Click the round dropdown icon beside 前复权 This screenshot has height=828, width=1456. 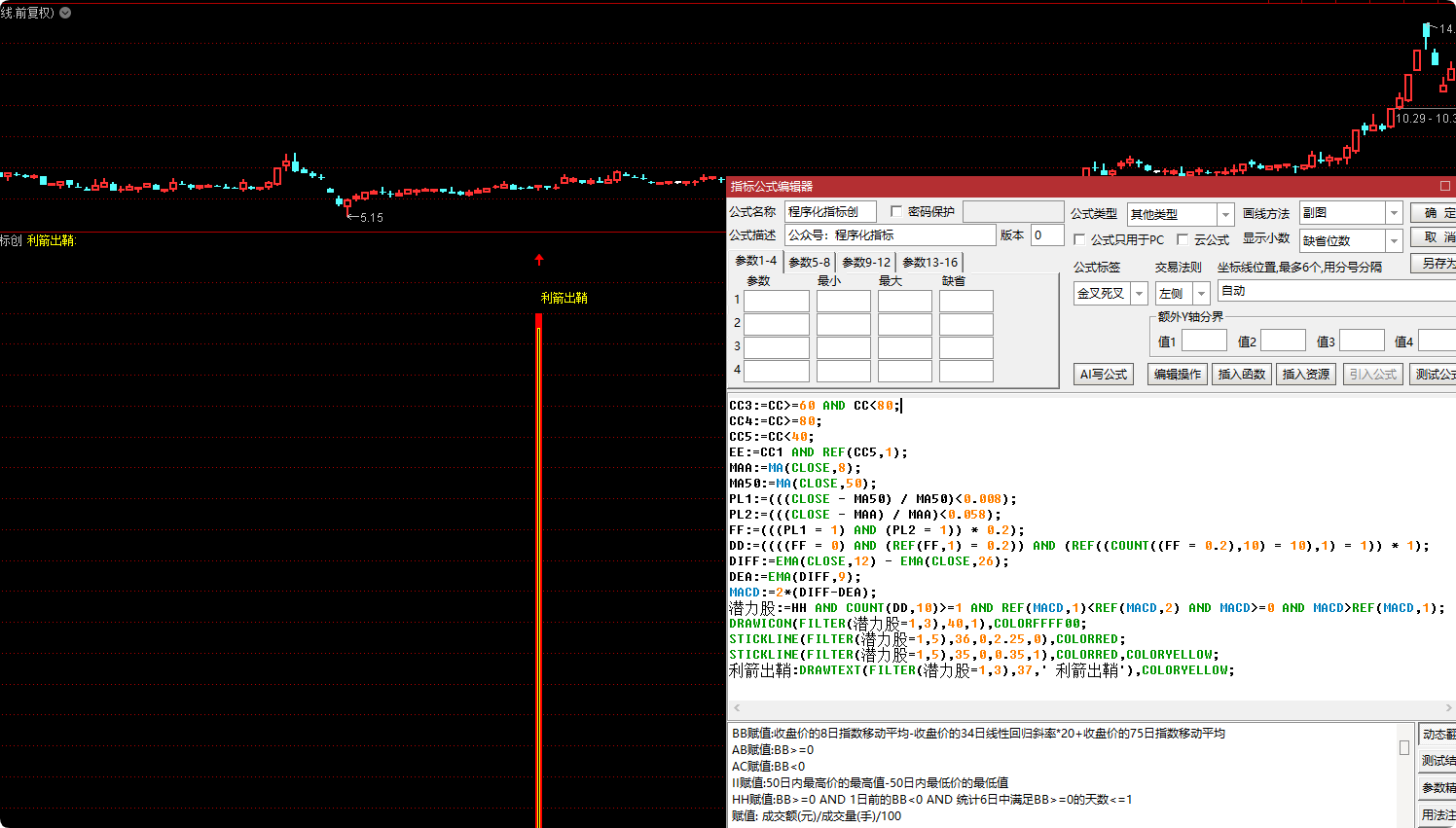(x=65, y=13)
